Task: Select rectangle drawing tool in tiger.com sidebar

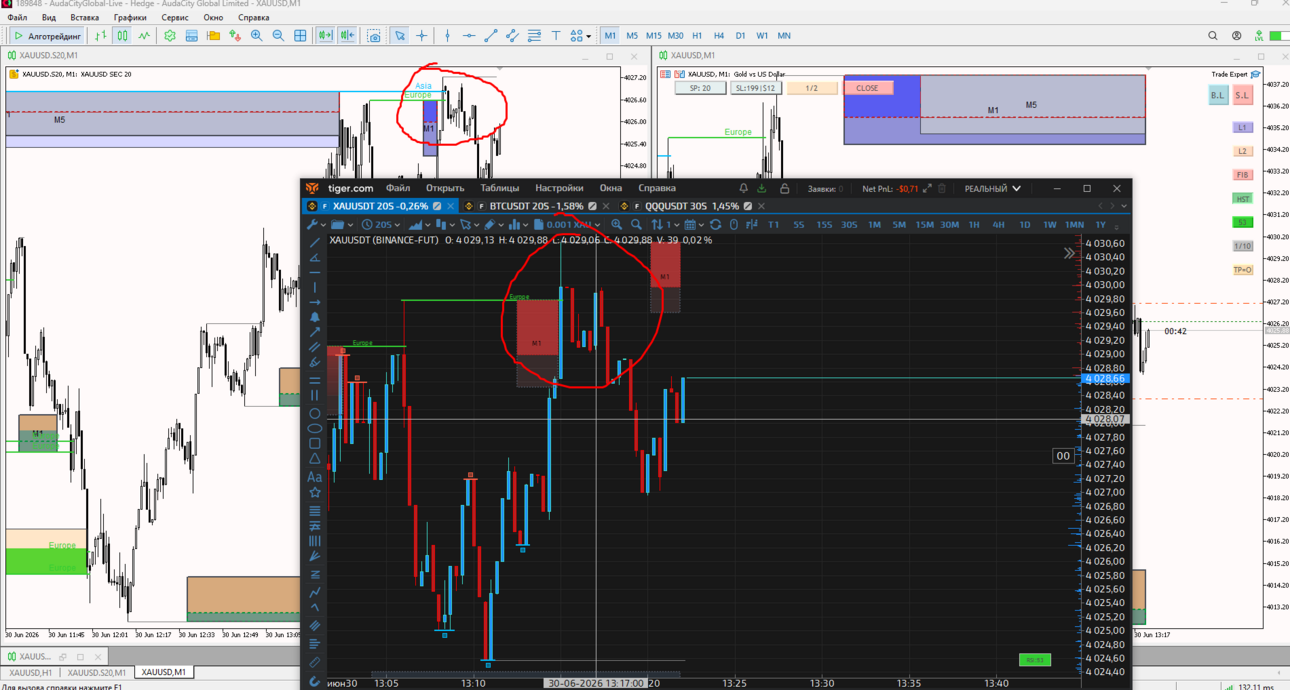Action: pyautogui.click(x=314, y=443)
